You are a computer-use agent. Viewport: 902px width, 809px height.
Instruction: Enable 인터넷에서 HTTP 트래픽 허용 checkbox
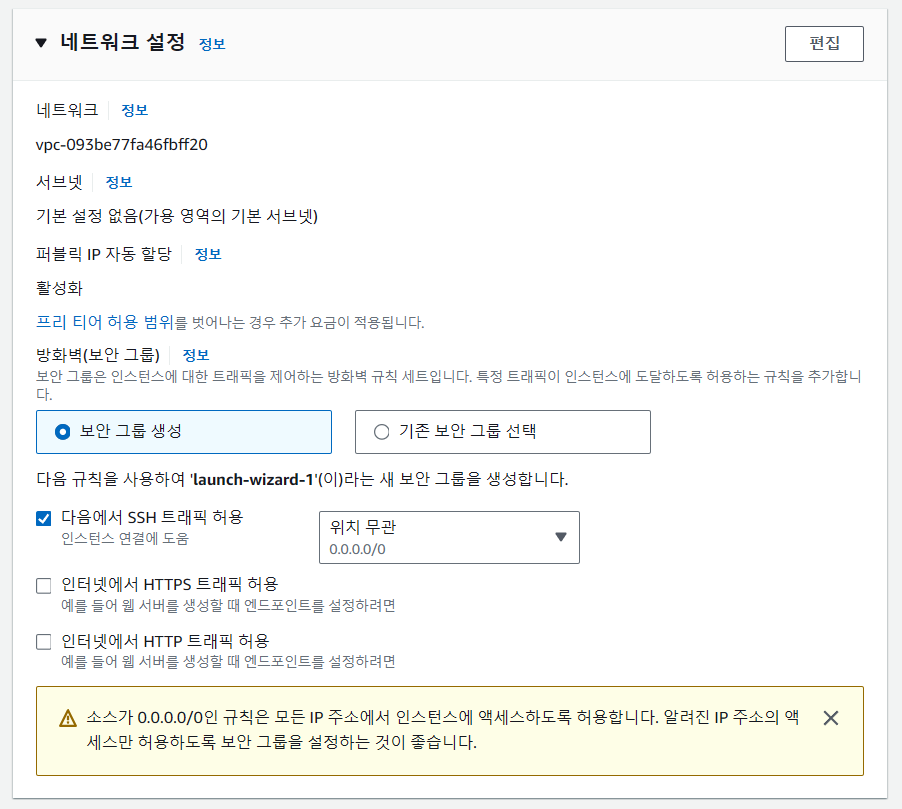(44, 642)
